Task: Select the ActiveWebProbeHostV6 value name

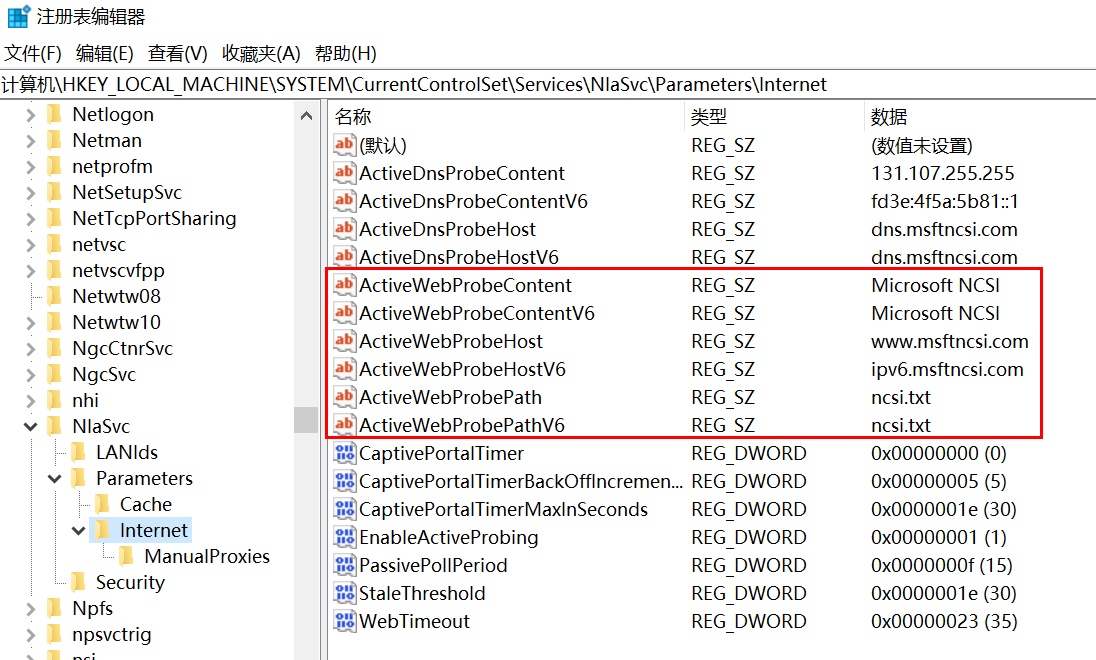Action: [x=462, y=369]
